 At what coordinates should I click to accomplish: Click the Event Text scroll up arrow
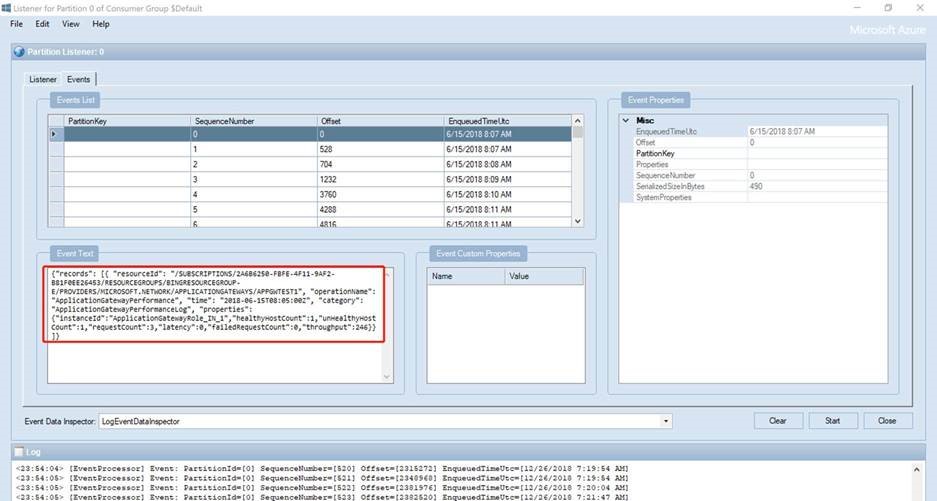tap(387, 273)
